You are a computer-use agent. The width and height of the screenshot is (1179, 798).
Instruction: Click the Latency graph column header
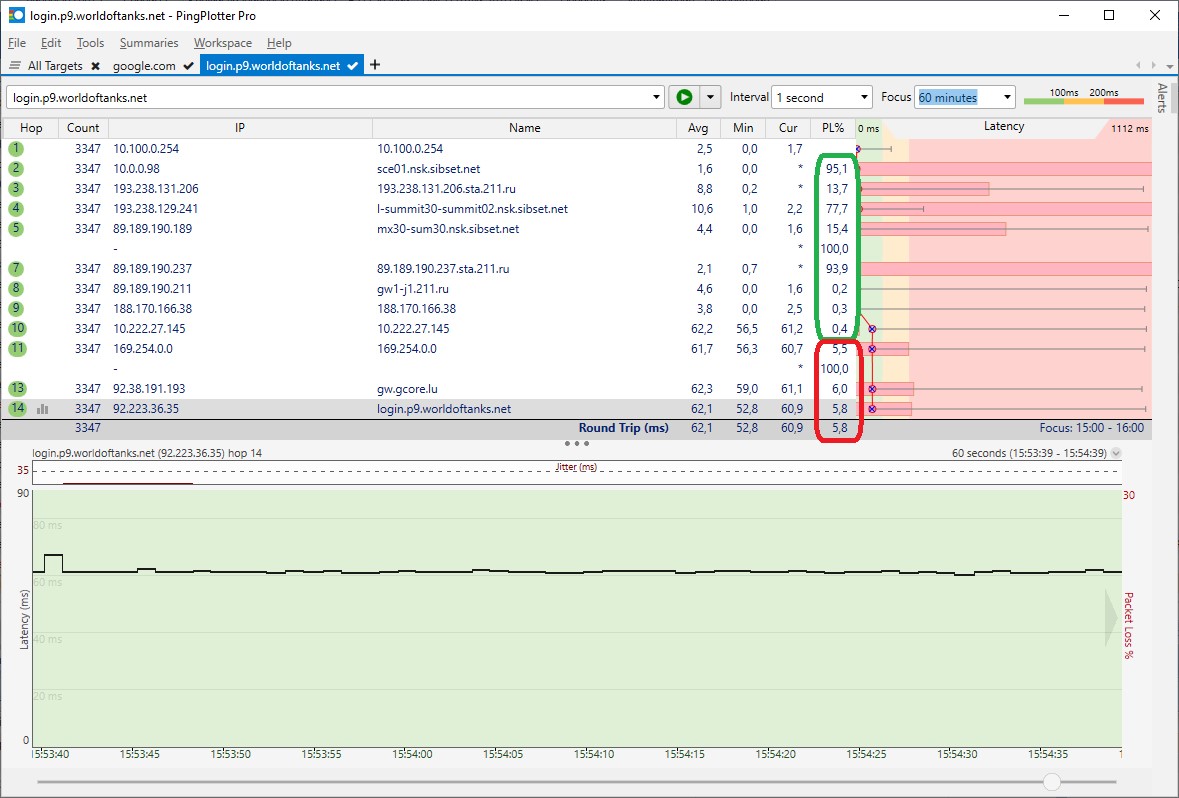(1004, 126)
